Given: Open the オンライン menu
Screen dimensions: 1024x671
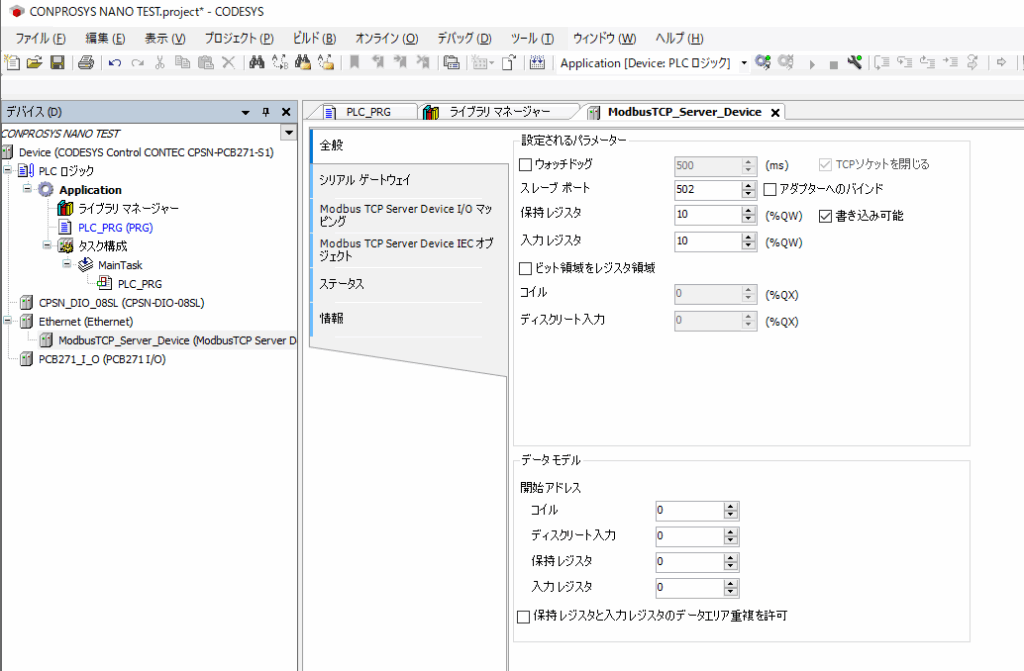Looking at the screenshot, I should tap(387, 39).
